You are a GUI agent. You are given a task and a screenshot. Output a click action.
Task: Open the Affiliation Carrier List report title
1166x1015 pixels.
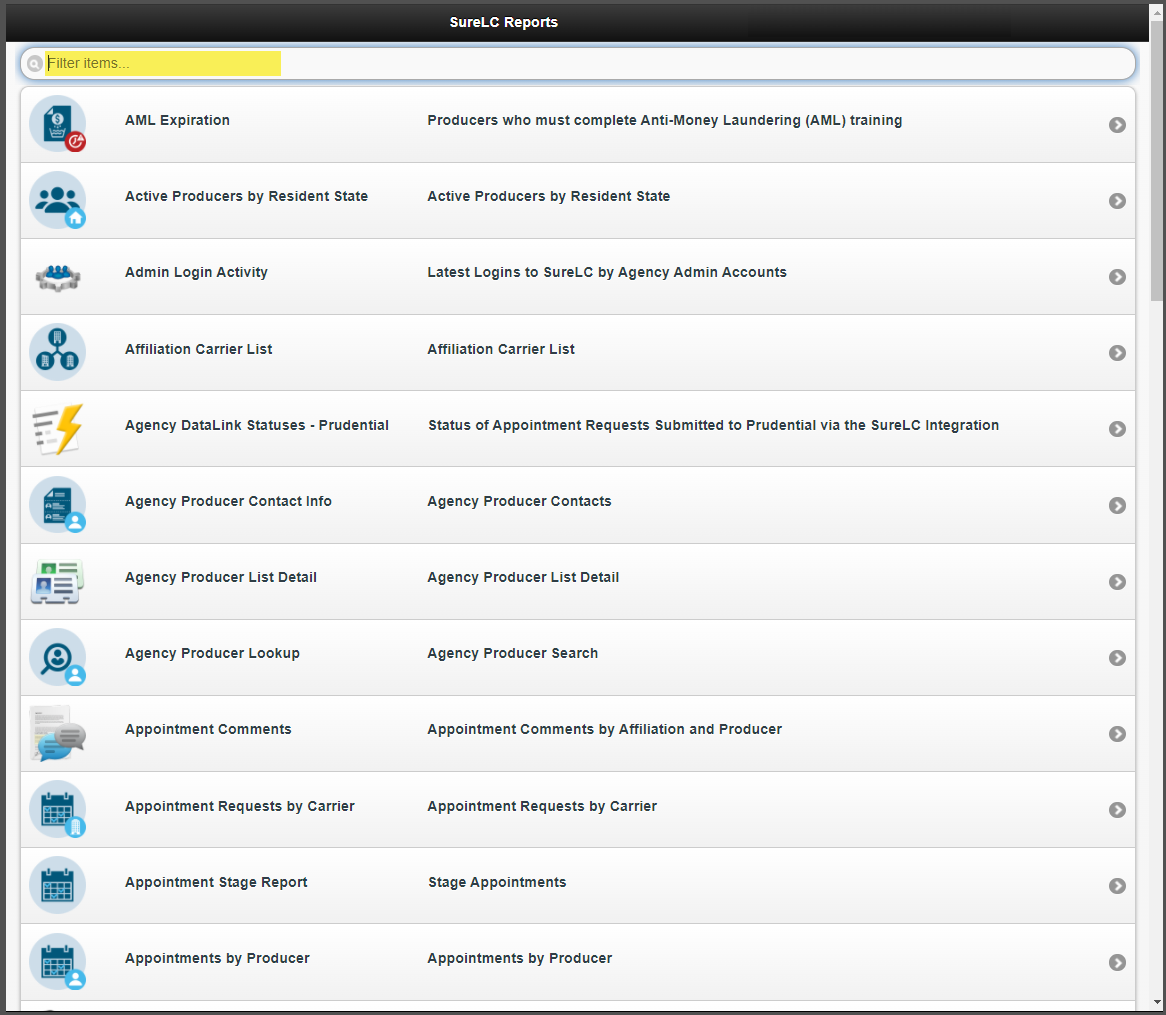coord(199,349)
